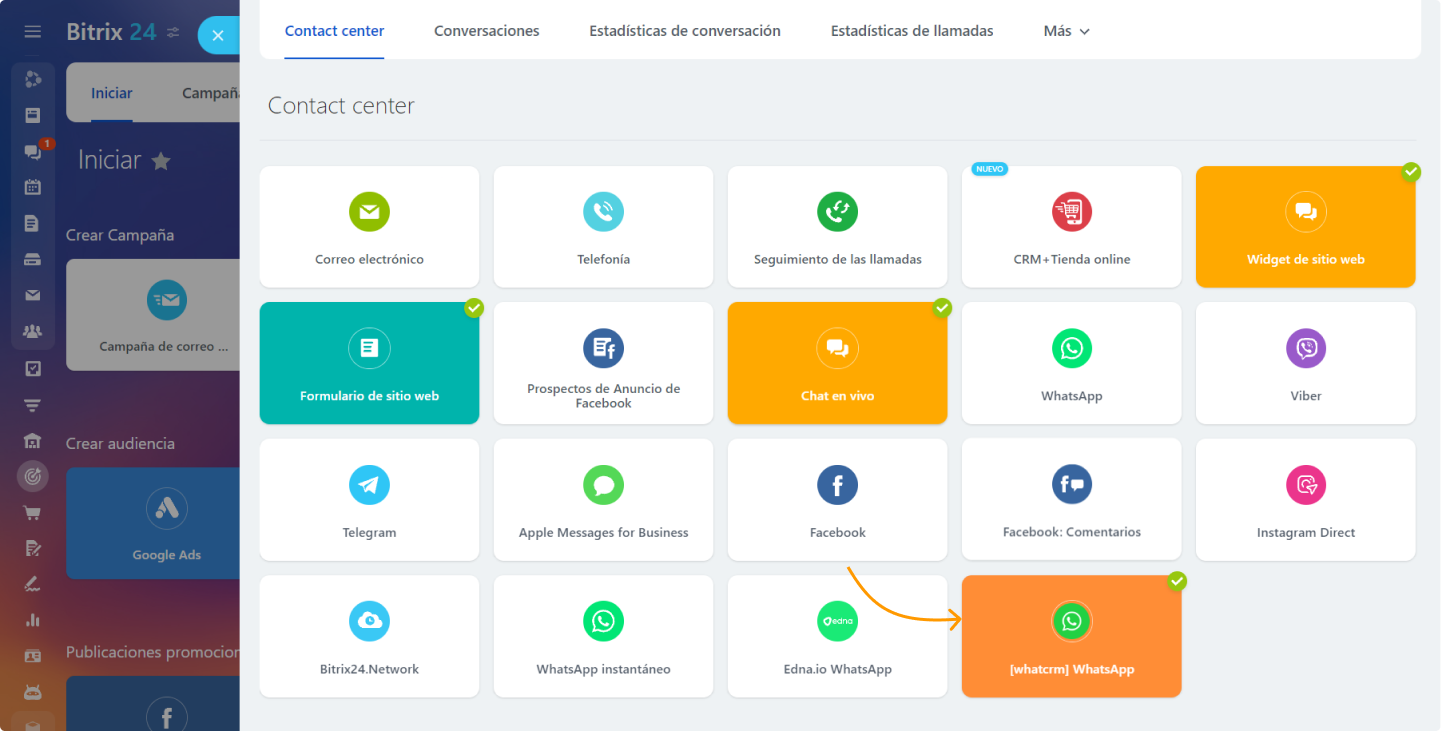Open the Formulario de sitio web card

369,363
